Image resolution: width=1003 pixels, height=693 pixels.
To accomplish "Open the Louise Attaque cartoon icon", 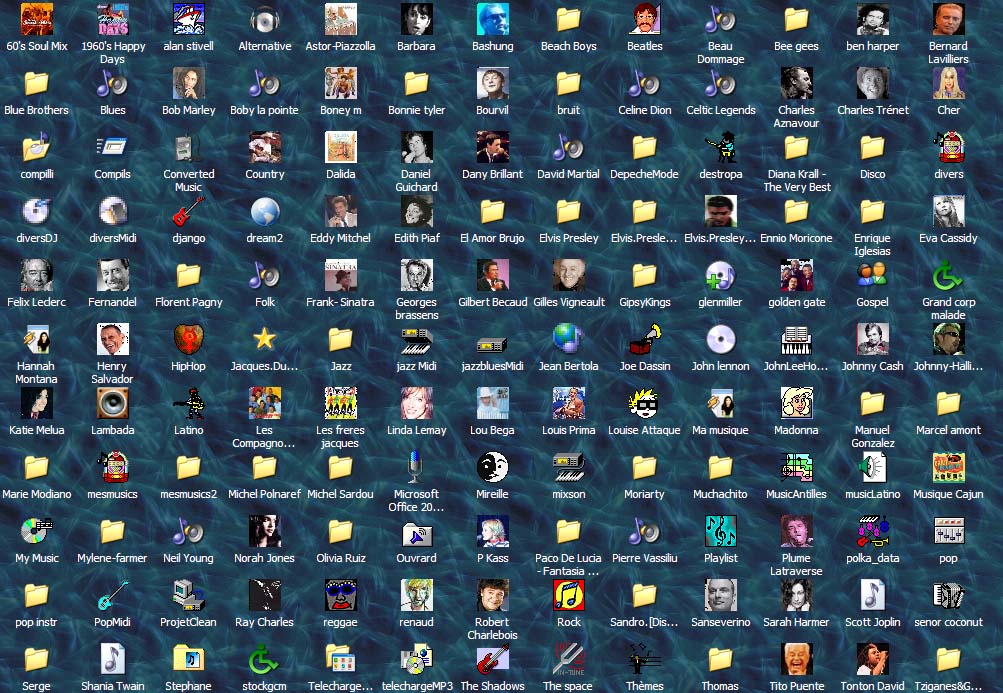I will 645,403.
